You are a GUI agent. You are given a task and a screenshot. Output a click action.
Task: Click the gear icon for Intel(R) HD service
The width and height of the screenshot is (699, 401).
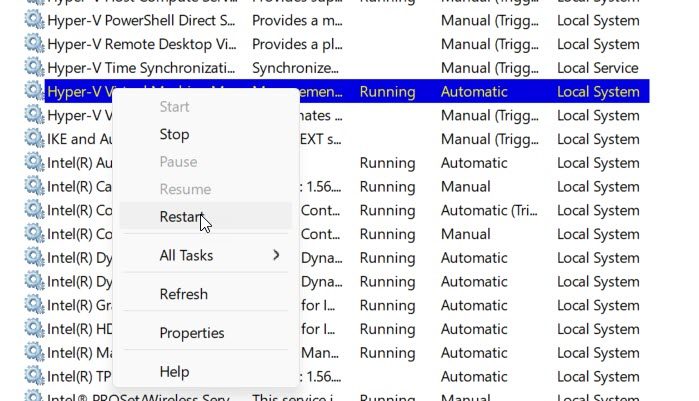pyautogui.click(x=34, y=329)
